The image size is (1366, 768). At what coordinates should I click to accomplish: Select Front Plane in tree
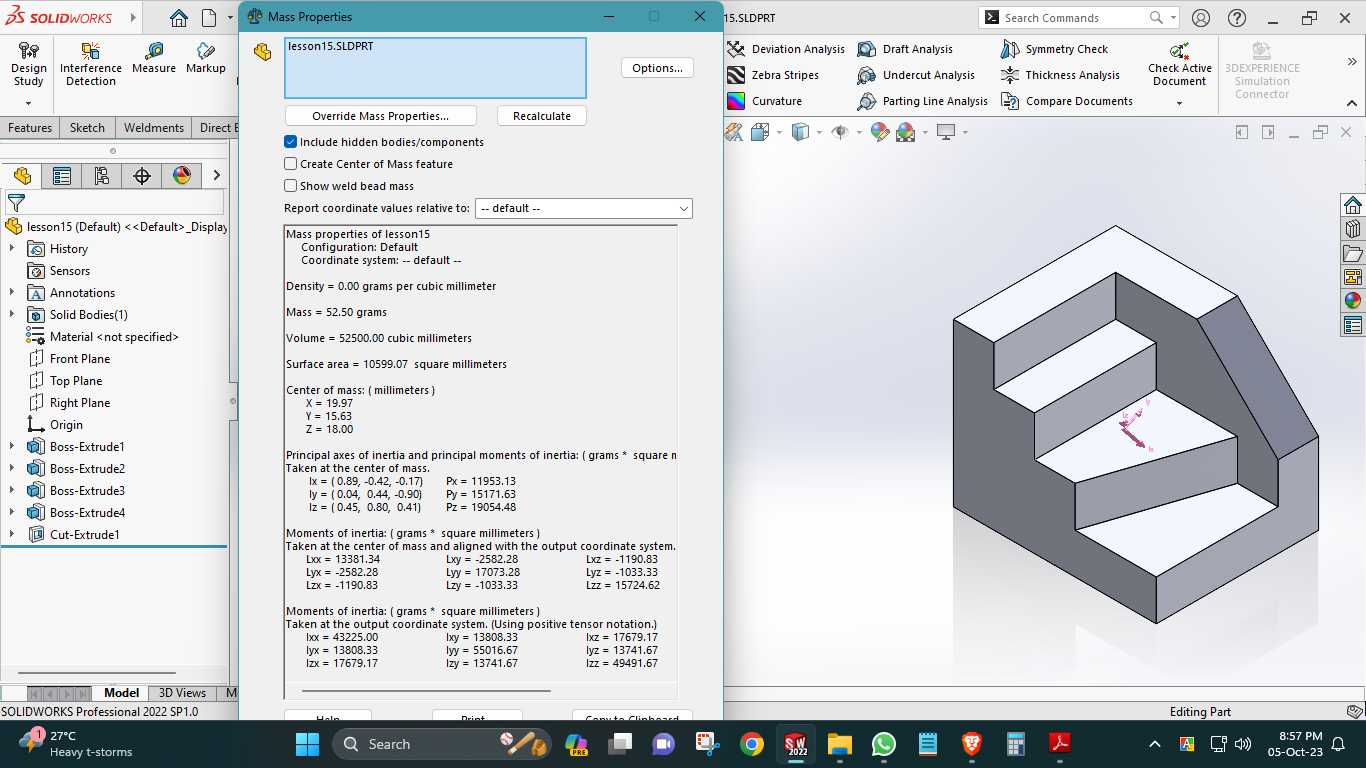coord(80,359)
